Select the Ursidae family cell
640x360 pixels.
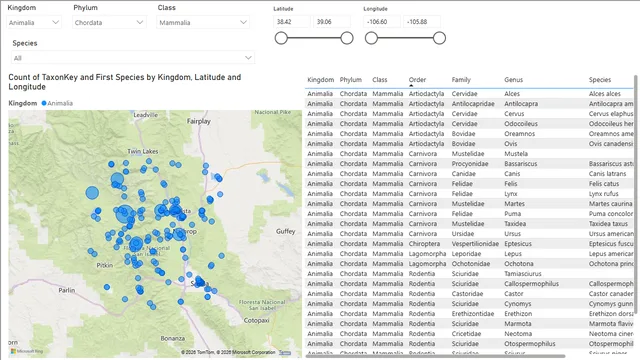click(463, 233)
